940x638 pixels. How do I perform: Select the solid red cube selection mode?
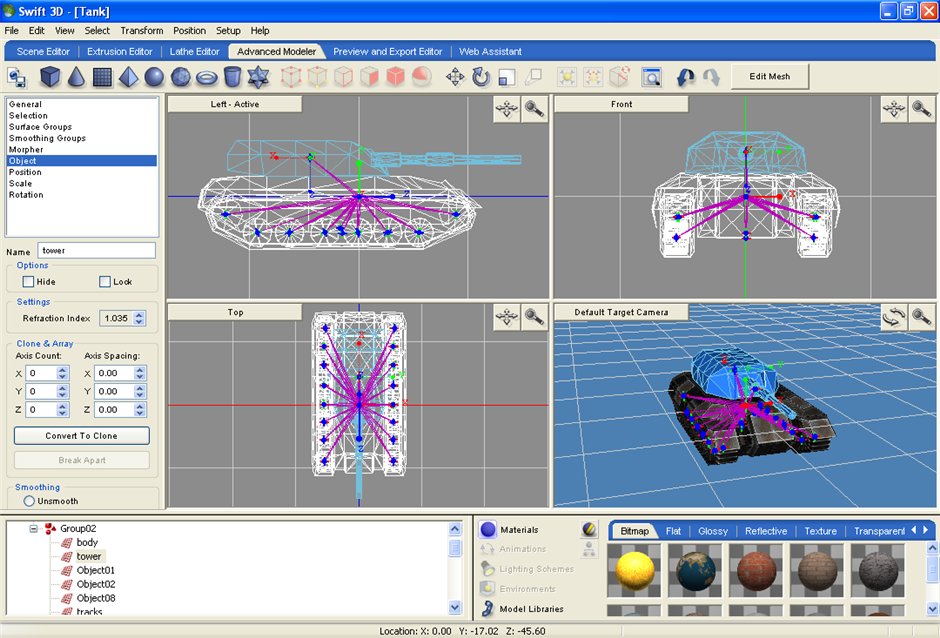pyautogui.click(x=395, y=77)
